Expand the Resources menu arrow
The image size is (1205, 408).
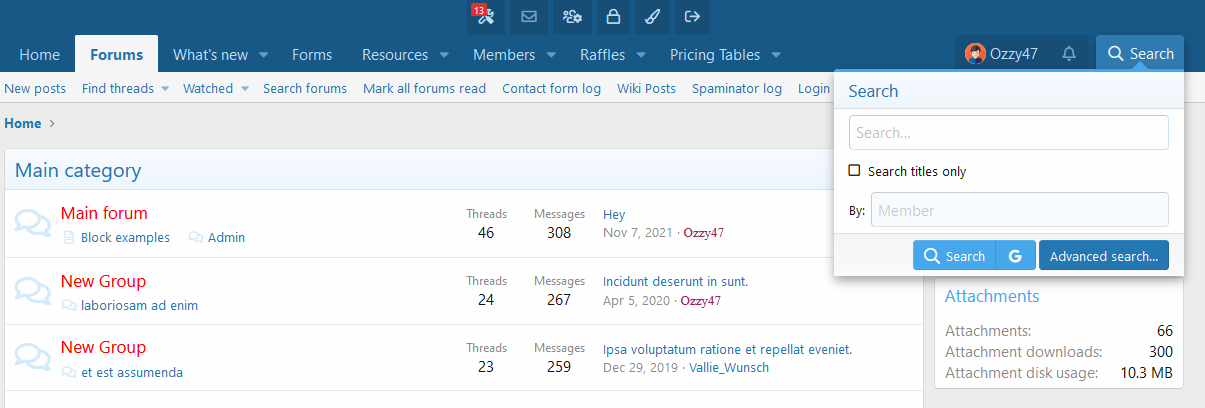point(444,55)
